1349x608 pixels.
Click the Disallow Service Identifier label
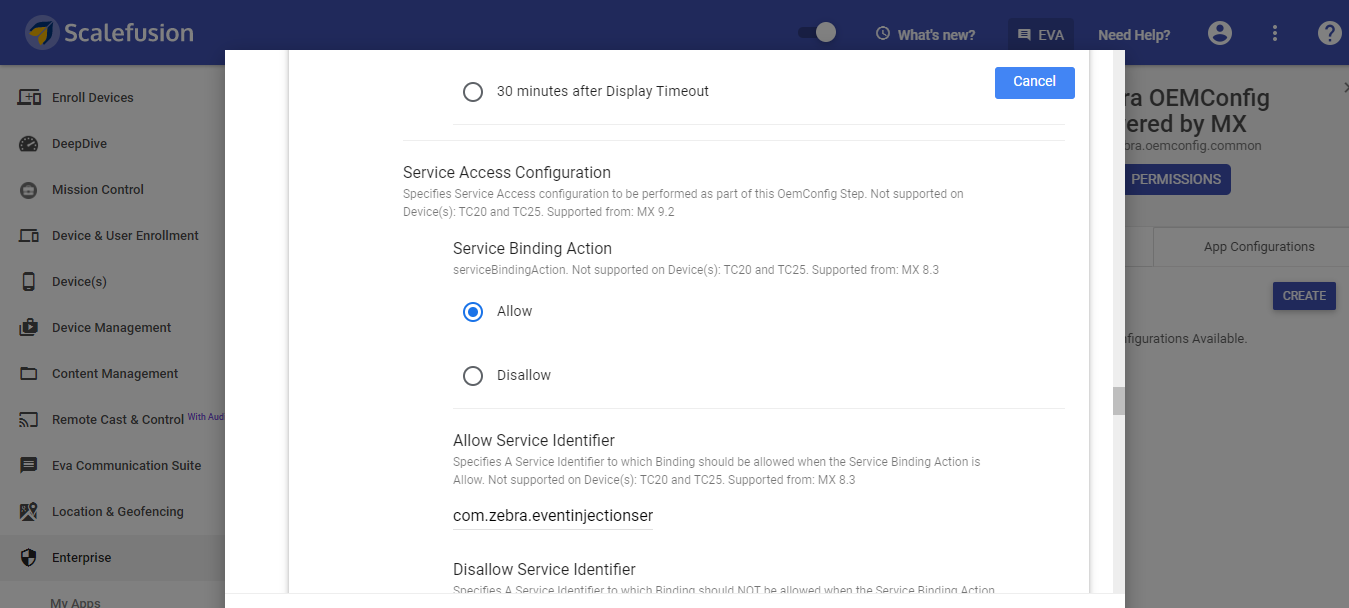pos(544,570)
